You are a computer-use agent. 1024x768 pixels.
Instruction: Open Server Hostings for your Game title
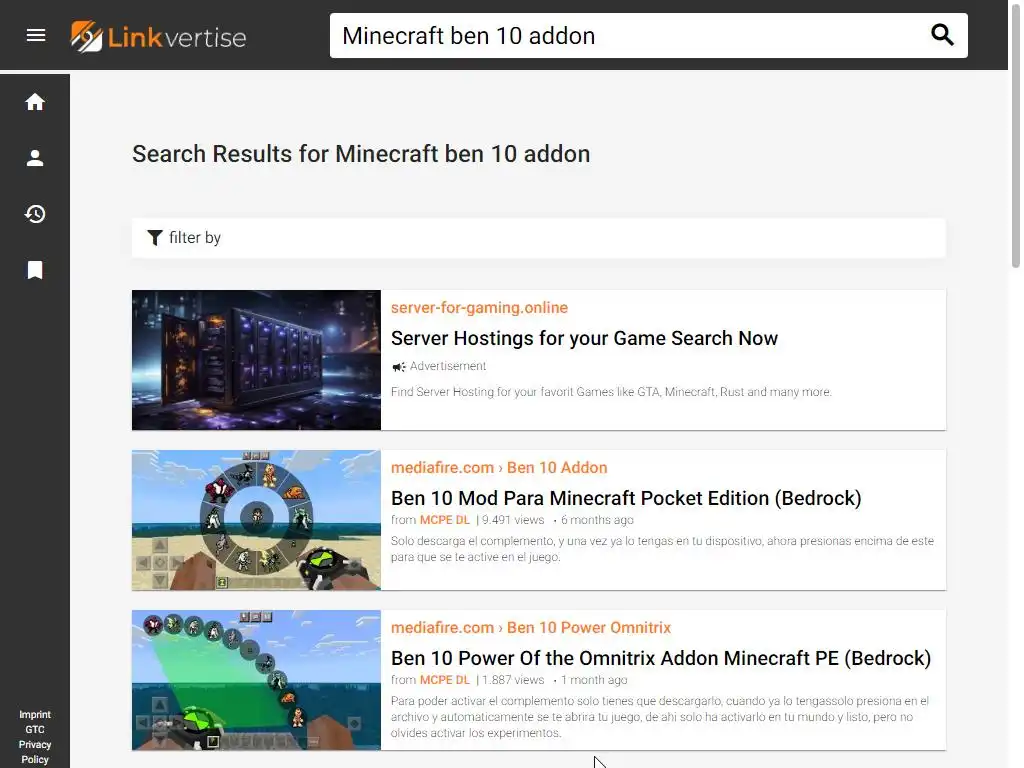coord(584,338)
